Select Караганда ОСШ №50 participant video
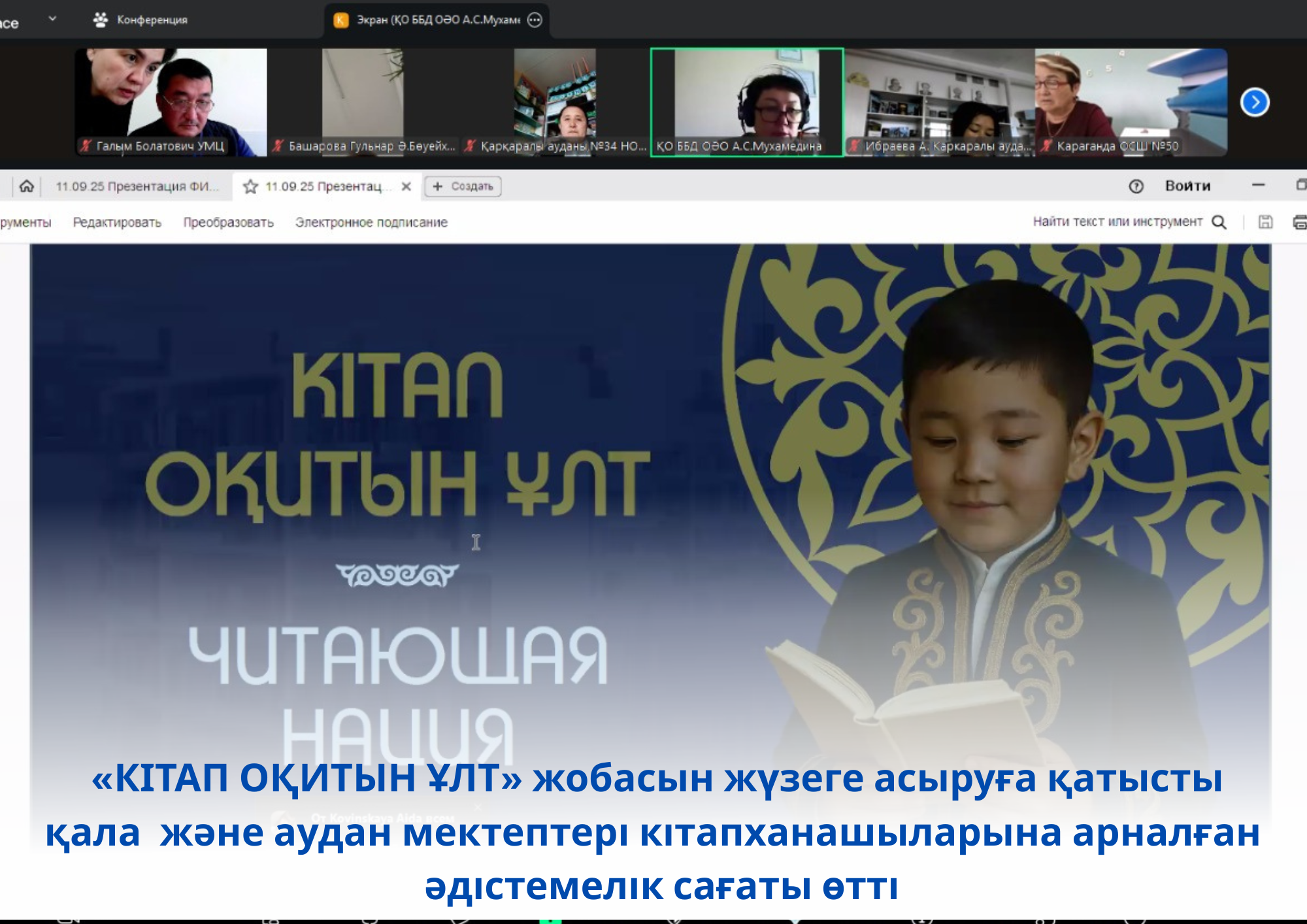Image resolution: width=1307 pixels, height=924 pixels. click(1131, 101)
